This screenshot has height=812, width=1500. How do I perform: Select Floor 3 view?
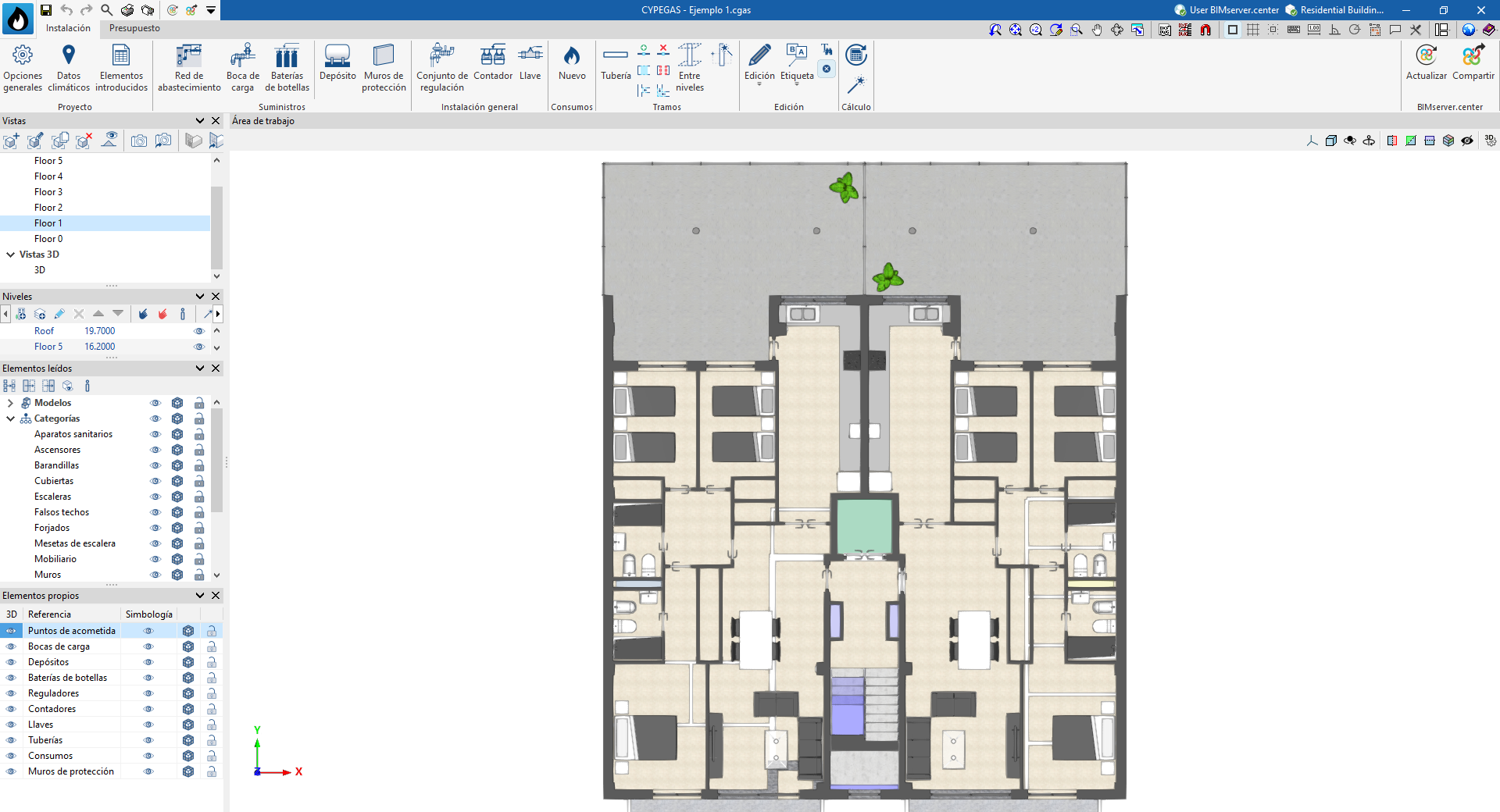pos(48,192)
